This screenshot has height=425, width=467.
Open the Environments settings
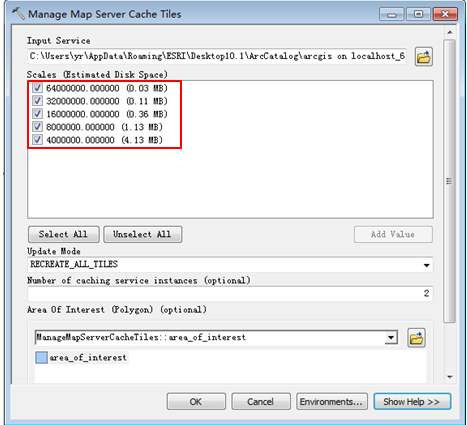332,402
